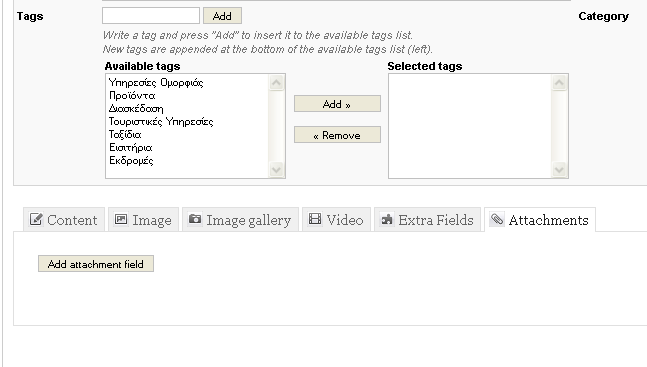Click Available tags scroll up arrow
Viewport: 647px width, 367px height.
(x=276, y=83)
